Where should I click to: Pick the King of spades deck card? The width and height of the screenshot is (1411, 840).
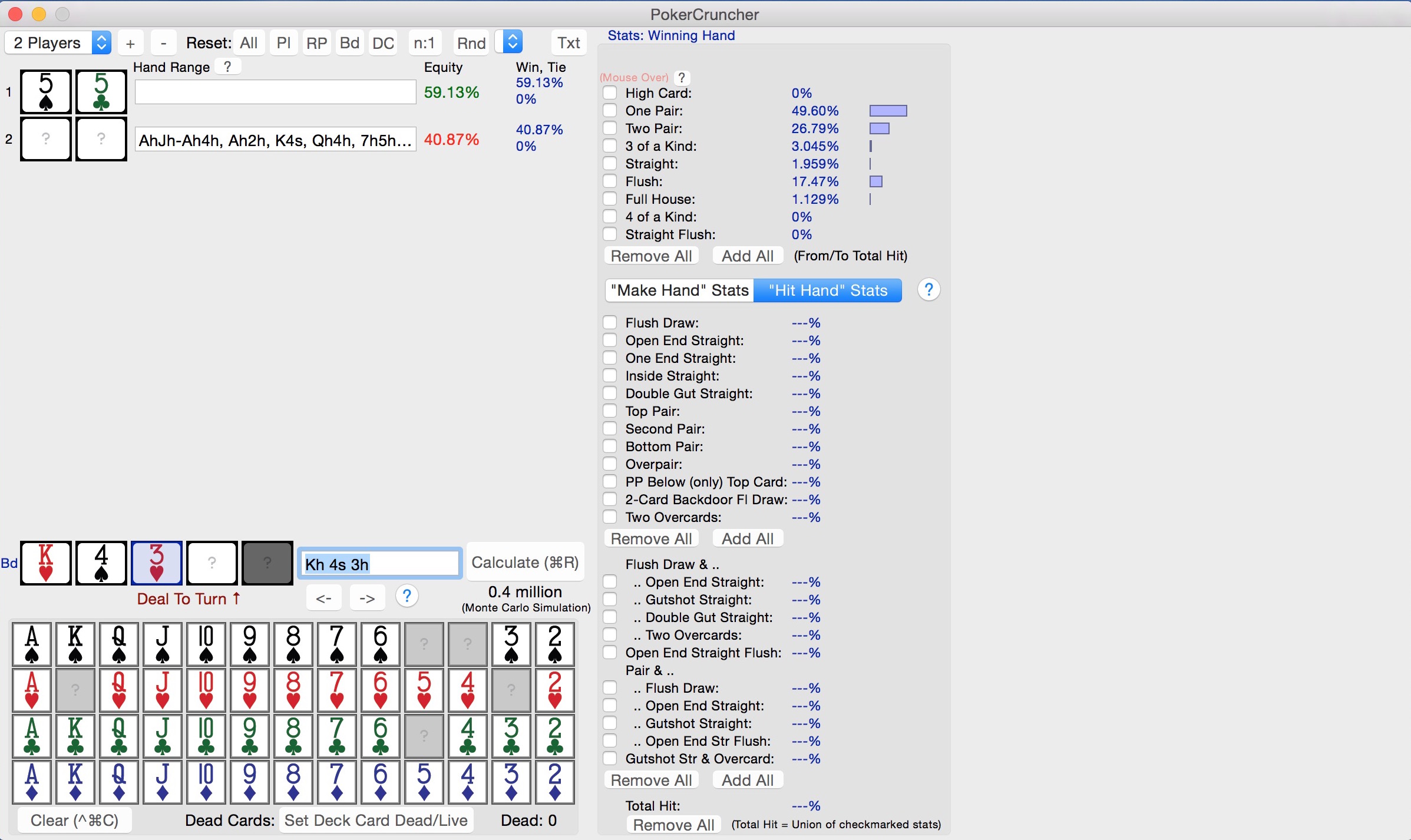[x=75, y=644]
